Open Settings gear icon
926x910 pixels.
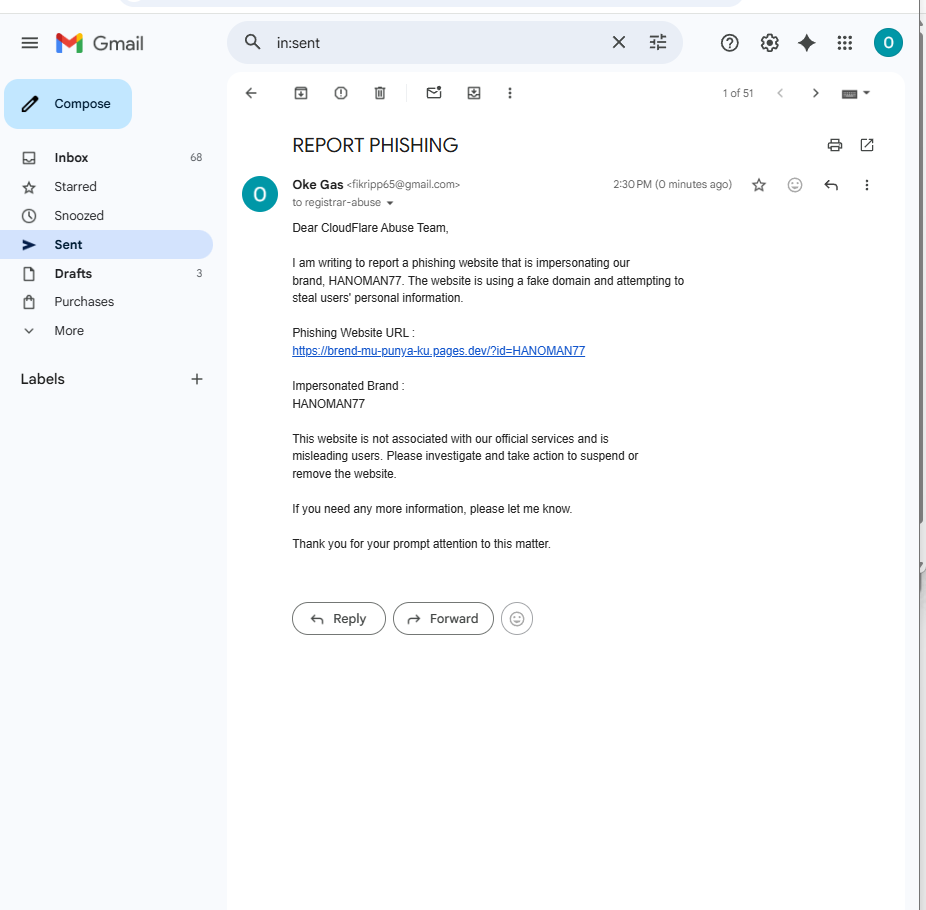769,43
